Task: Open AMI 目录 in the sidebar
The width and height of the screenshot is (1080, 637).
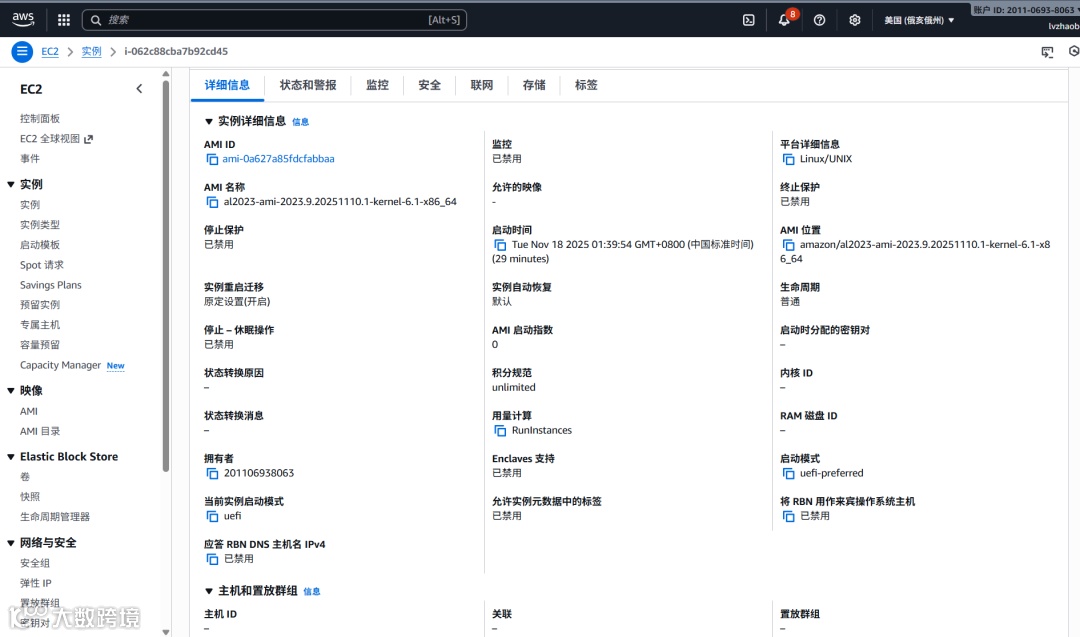Action: (40, 431)
